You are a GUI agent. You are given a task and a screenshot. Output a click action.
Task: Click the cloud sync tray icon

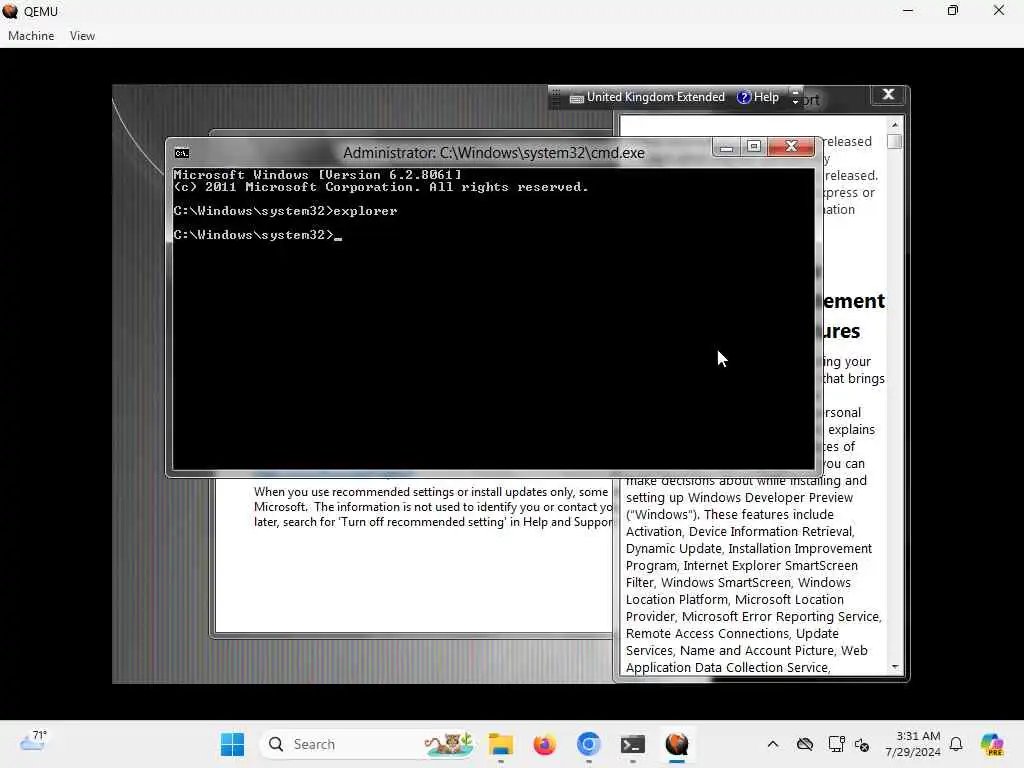point(805,744)
